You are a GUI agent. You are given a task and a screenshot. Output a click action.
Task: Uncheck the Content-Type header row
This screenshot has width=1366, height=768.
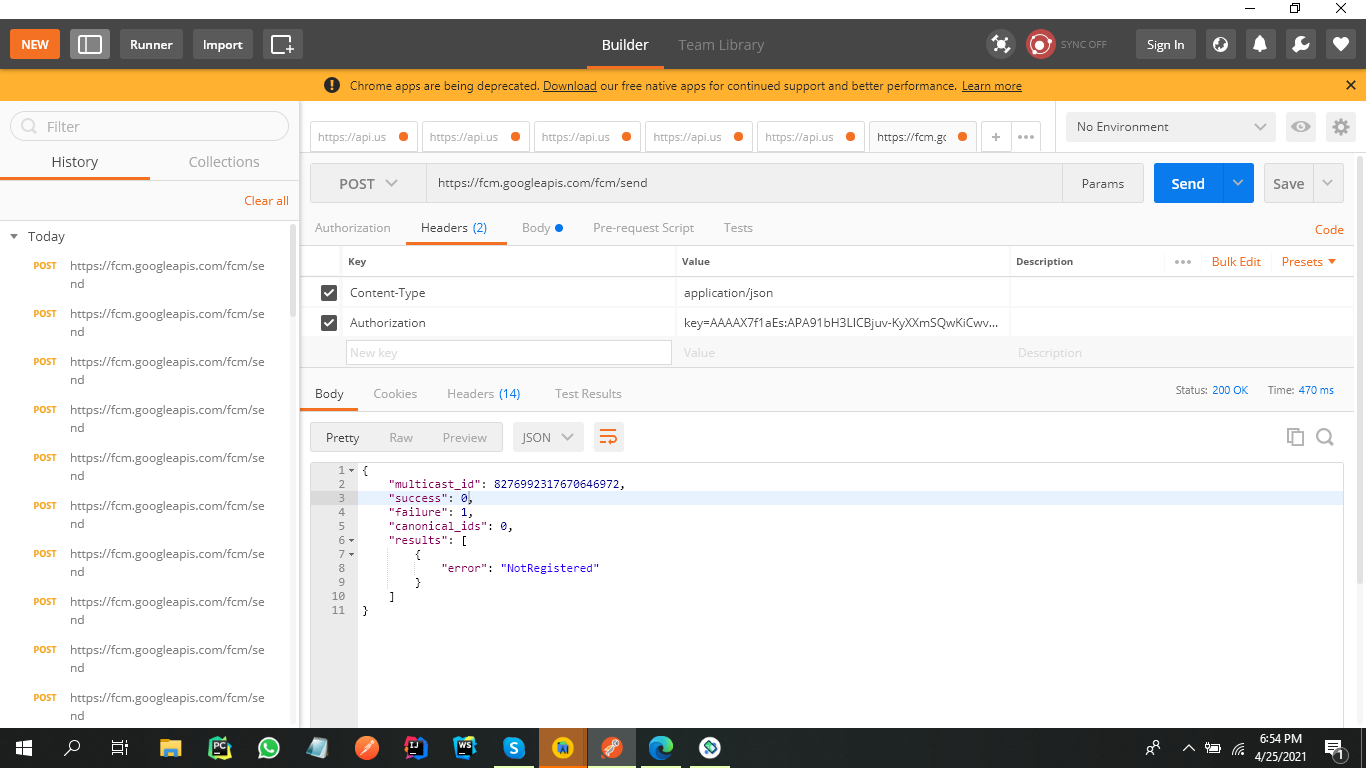[x=328, y=292]
